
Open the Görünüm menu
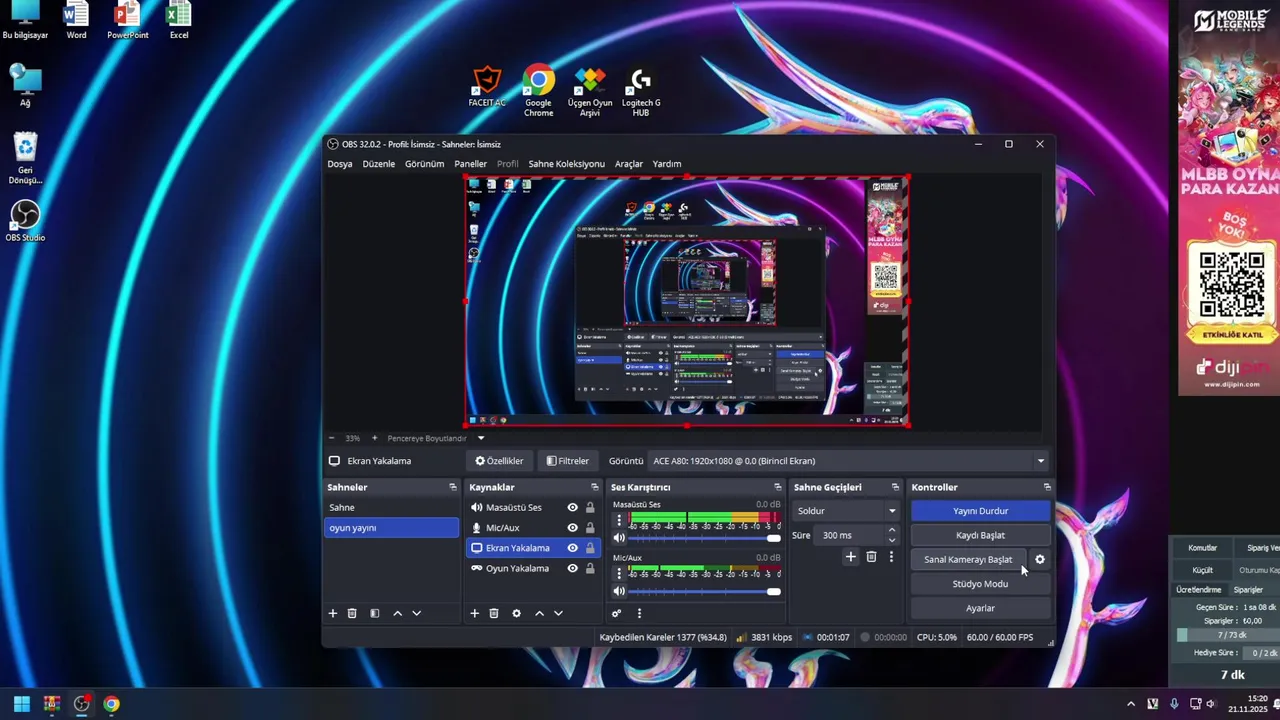(x=425, y=164)
